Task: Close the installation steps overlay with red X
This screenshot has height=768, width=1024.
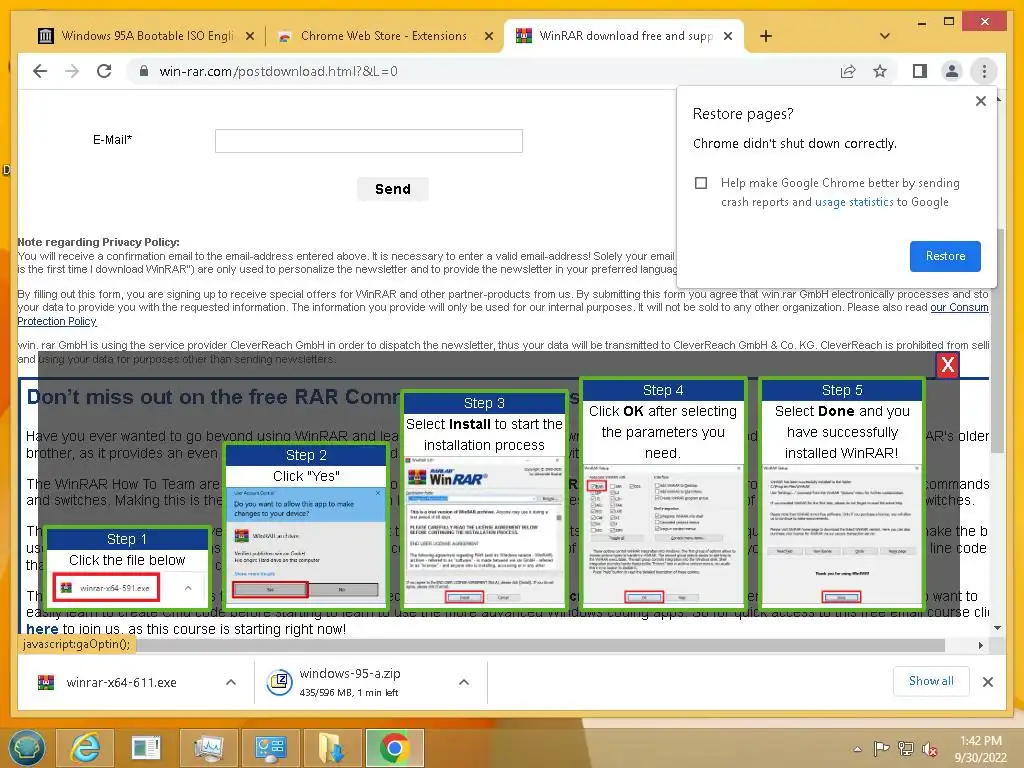Action: click(948, 365)
